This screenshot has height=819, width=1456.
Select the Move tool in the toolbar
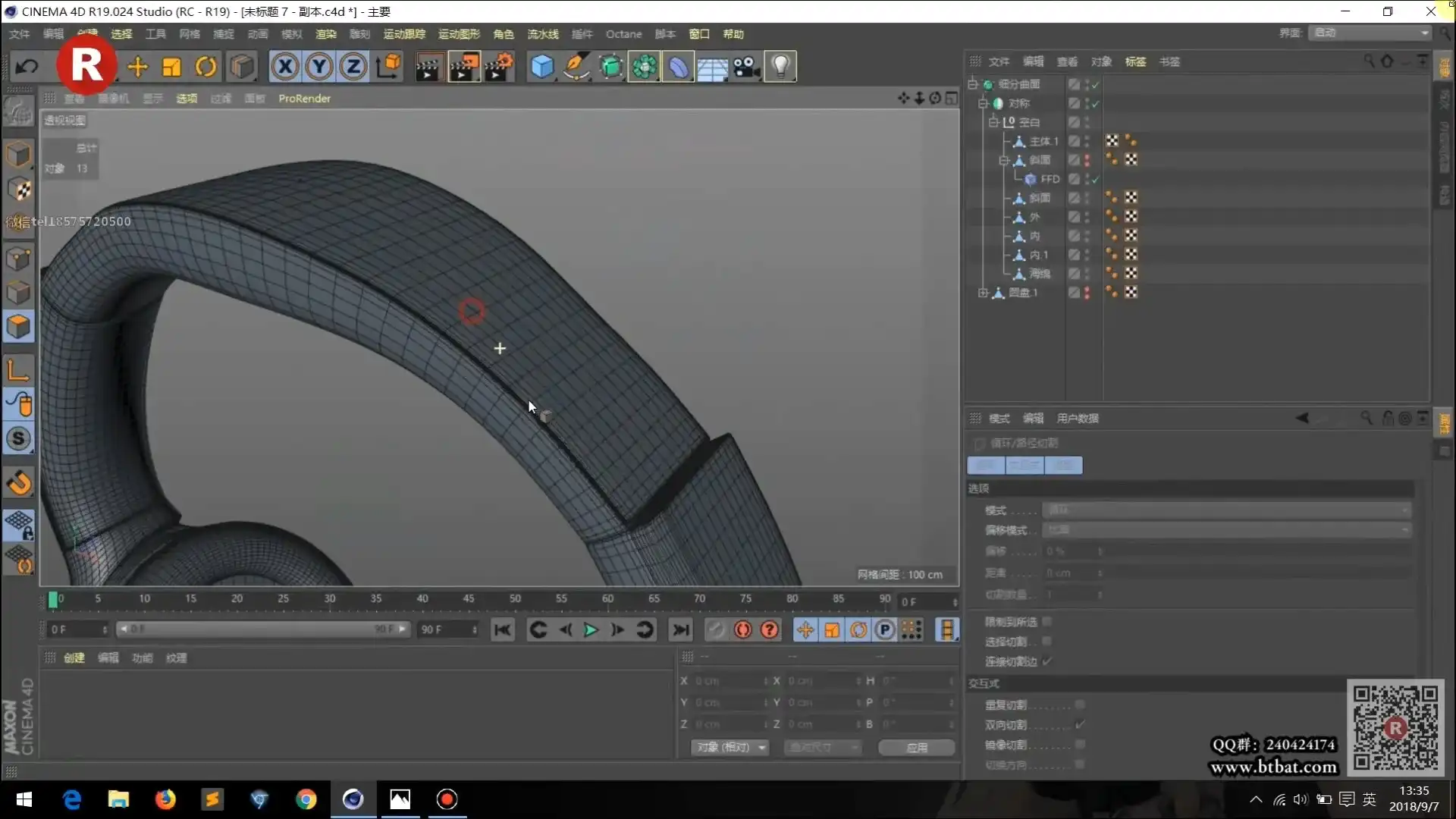click(137, 67)
